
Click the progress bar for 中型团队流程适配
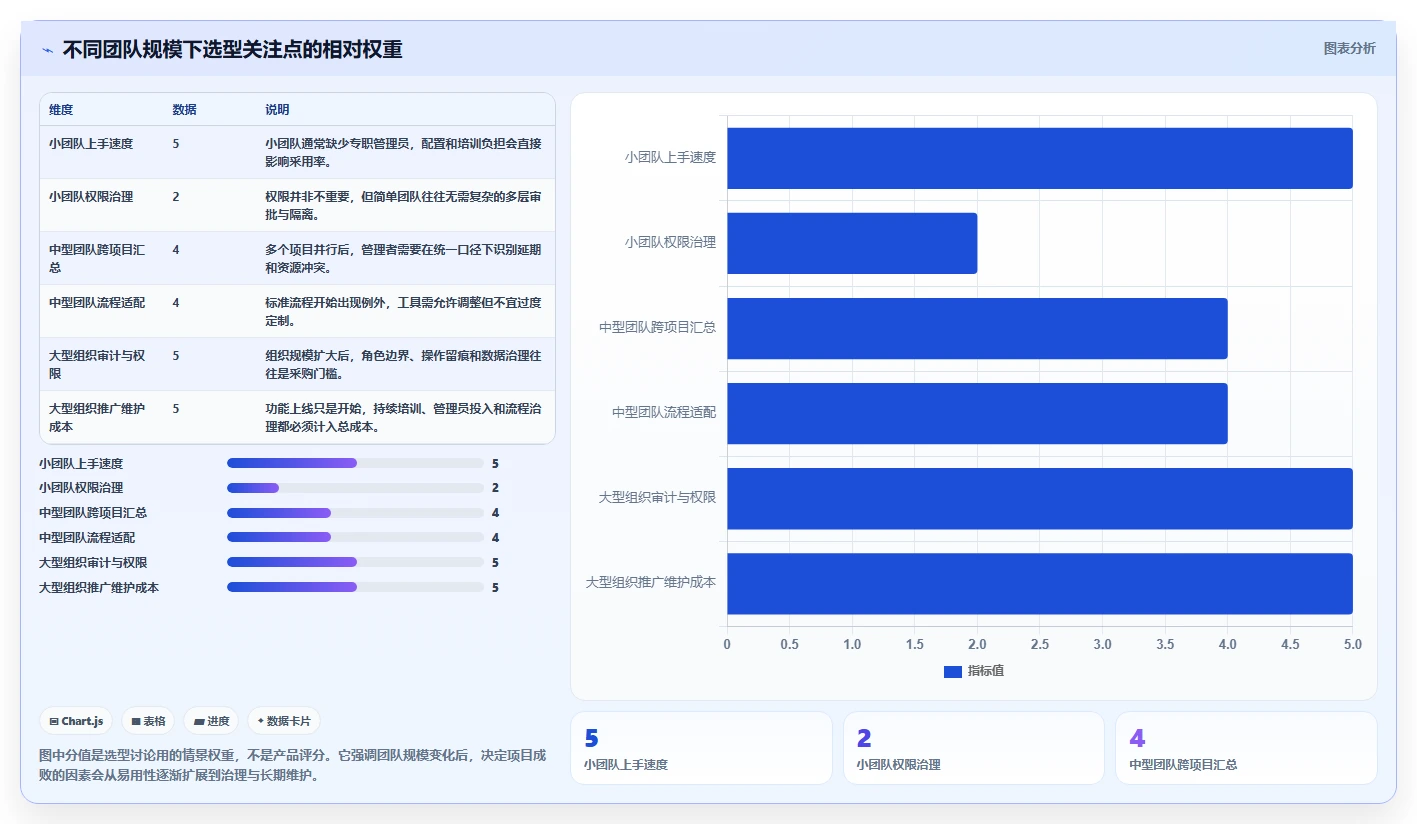click(x=355, y=537)
